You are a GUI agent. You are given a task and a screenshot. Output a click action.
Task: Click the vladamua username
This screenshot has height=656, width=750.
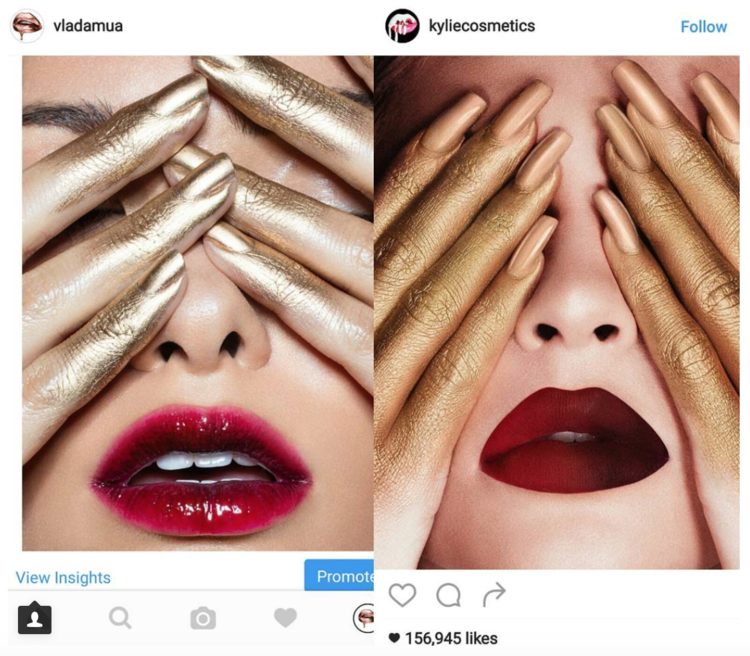point(88,26)
